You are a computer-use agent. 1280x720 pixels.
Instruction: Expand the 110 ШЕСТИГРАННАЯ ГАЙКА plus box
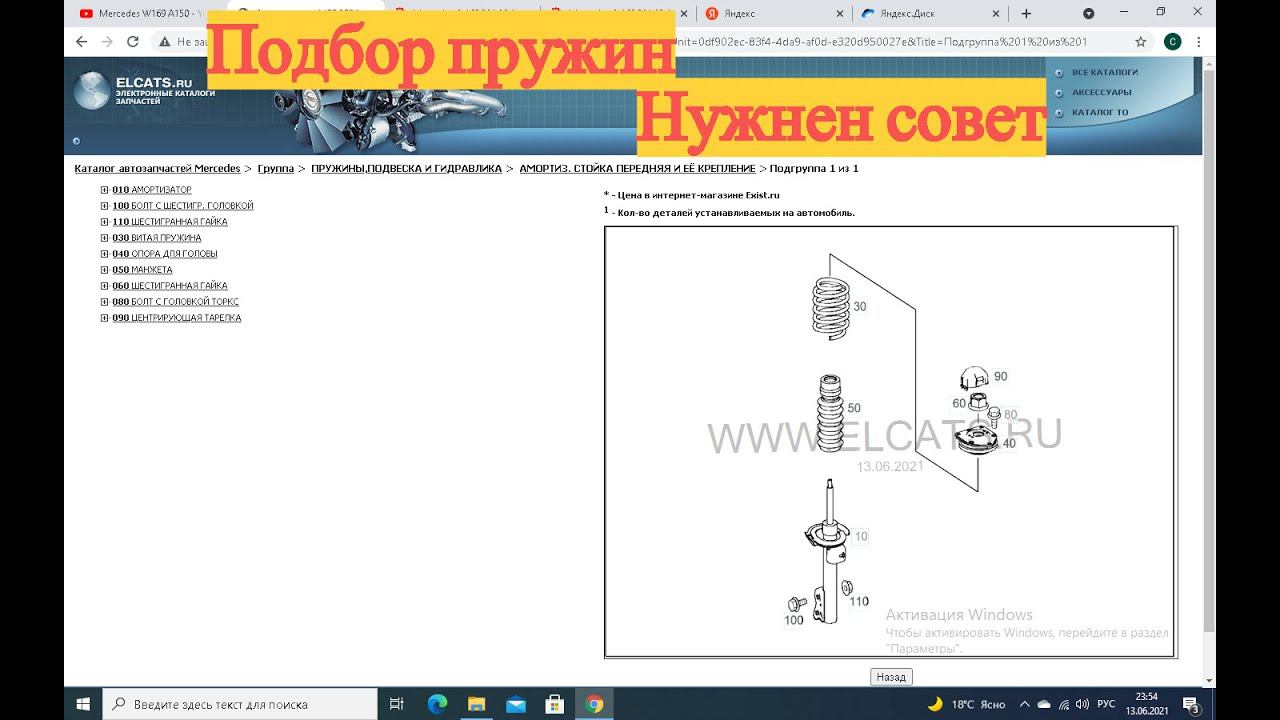click(x=104, y=222)
